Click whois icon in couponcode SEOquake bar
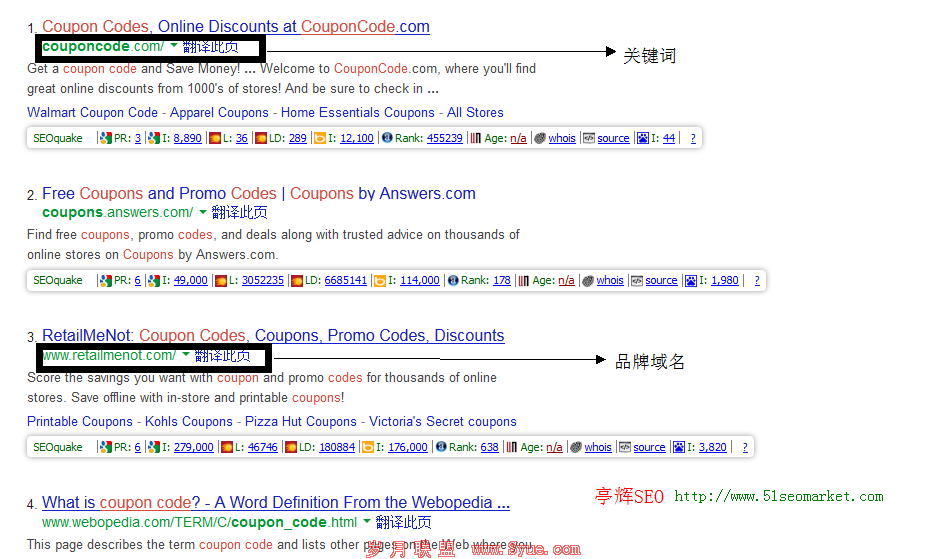Image resolution: width=944 pixels, height=559 pixels. [x=540, y=138]
